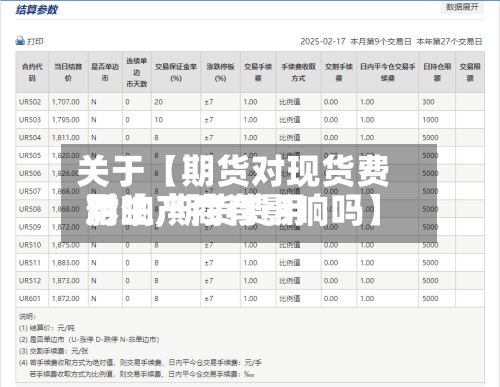Select contract code UR512

click(x=30, y=281)
